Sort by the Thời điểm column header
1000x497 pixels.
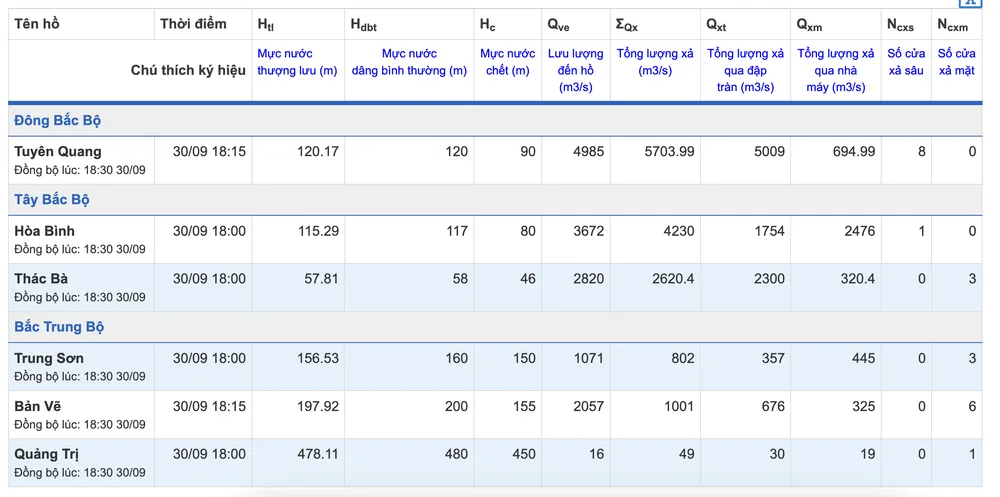[193, 24]
